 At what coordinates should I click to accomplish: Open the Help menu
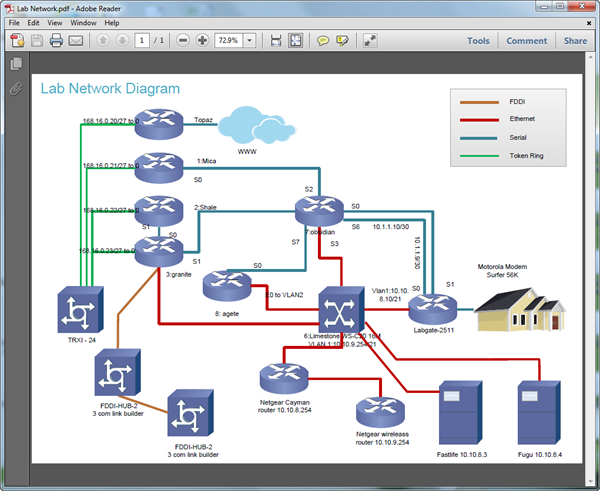tap(112, 23)
